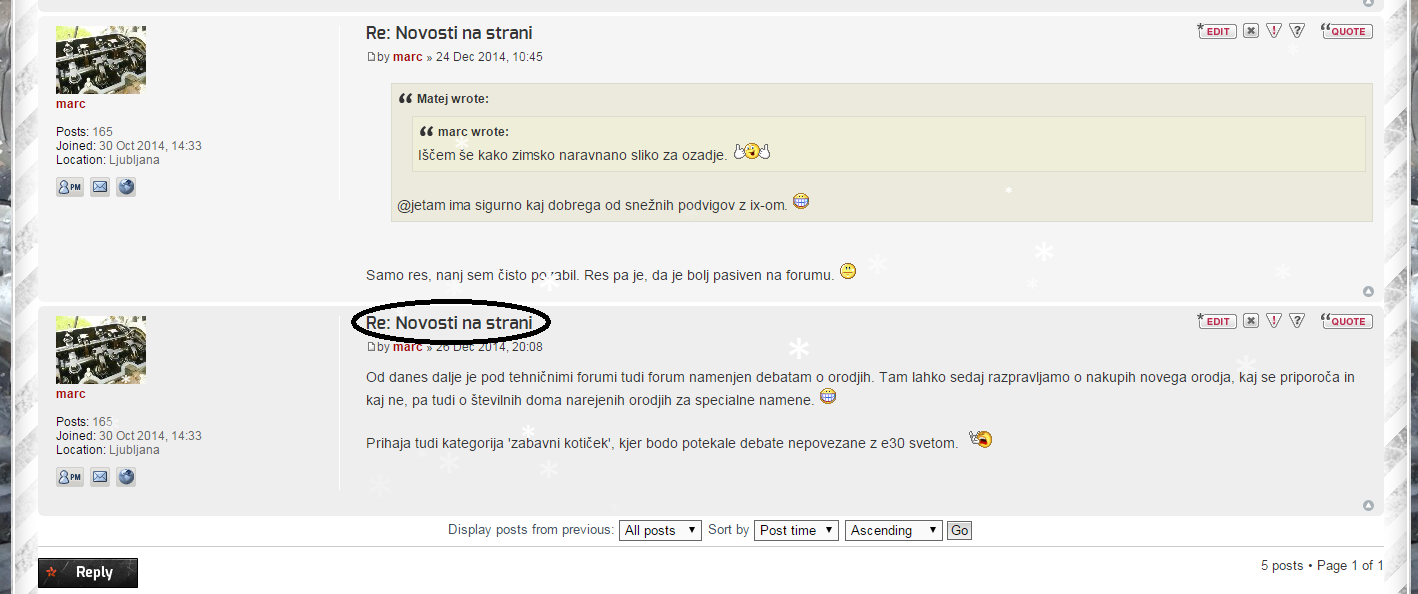The image size is (1418, 594).
Task: Expand the 'Post time' sort dropdown
Action: coord(796,530)
